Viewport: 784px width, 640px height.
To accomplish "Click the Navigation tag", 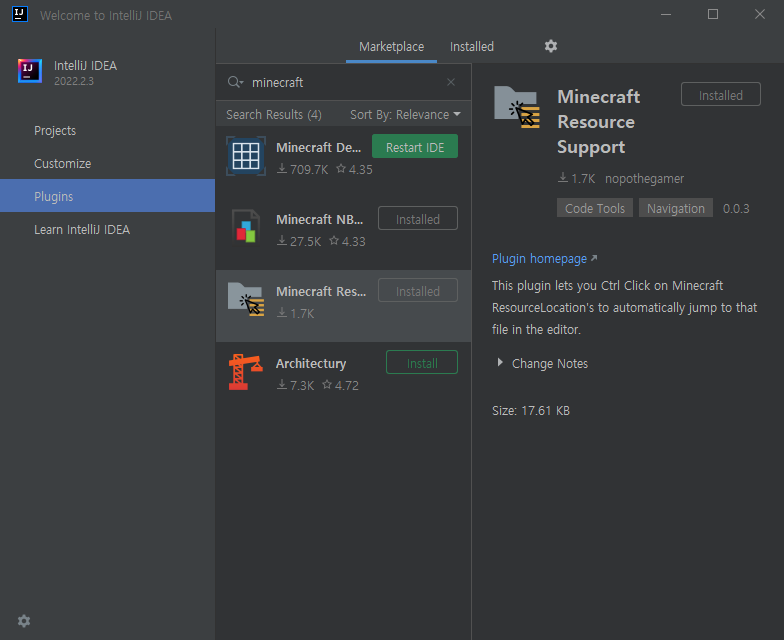I will pos(676,208).
